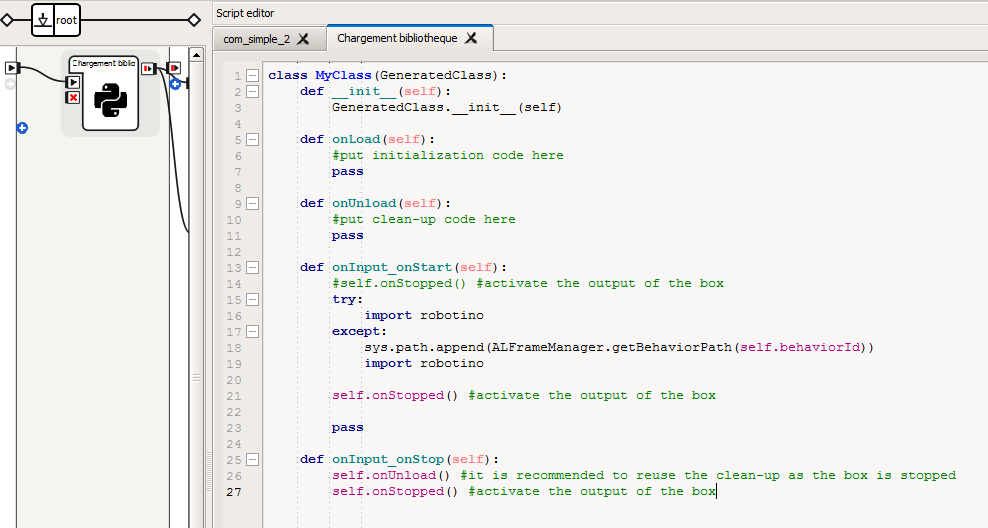
Task: Click the onStopped output port of Chargement box
Action: click(x=147, y=68)
